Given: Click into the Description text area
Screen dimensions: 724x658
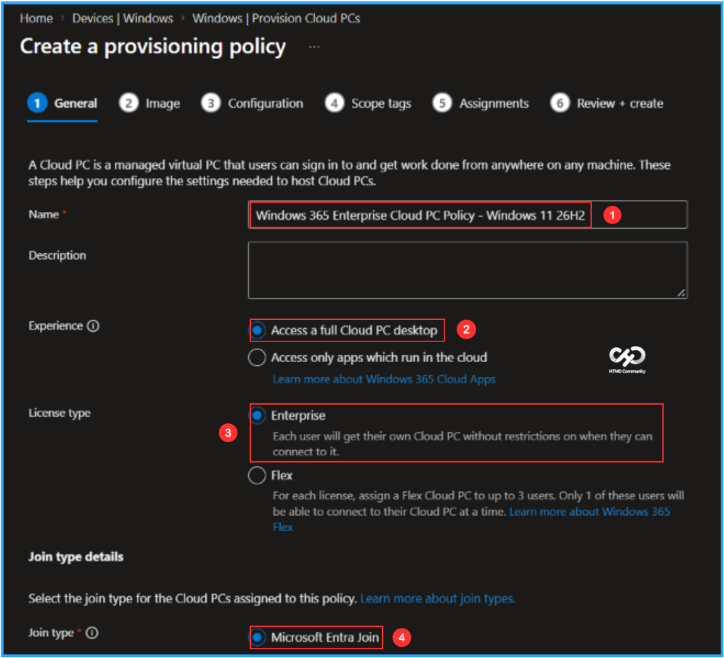Looking at the screenshot, I should tap(467, 270).
